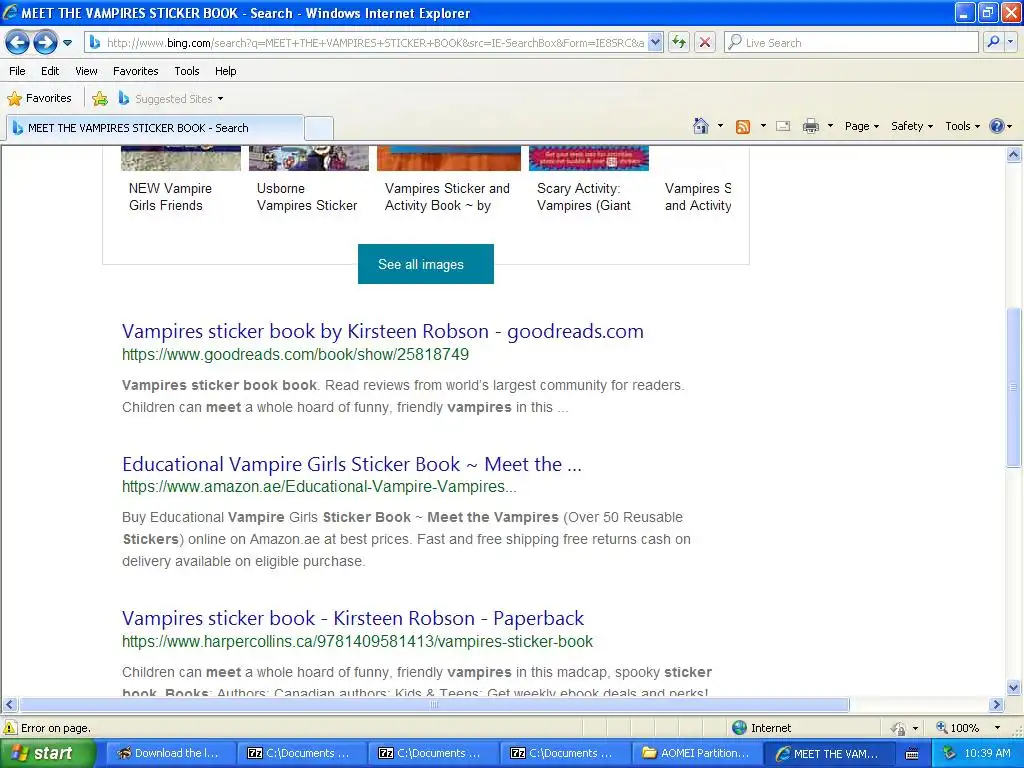Screen dimensions: 1024x768
Task: Click the Error on page warning icon
Action: click(x=10, y=728)
